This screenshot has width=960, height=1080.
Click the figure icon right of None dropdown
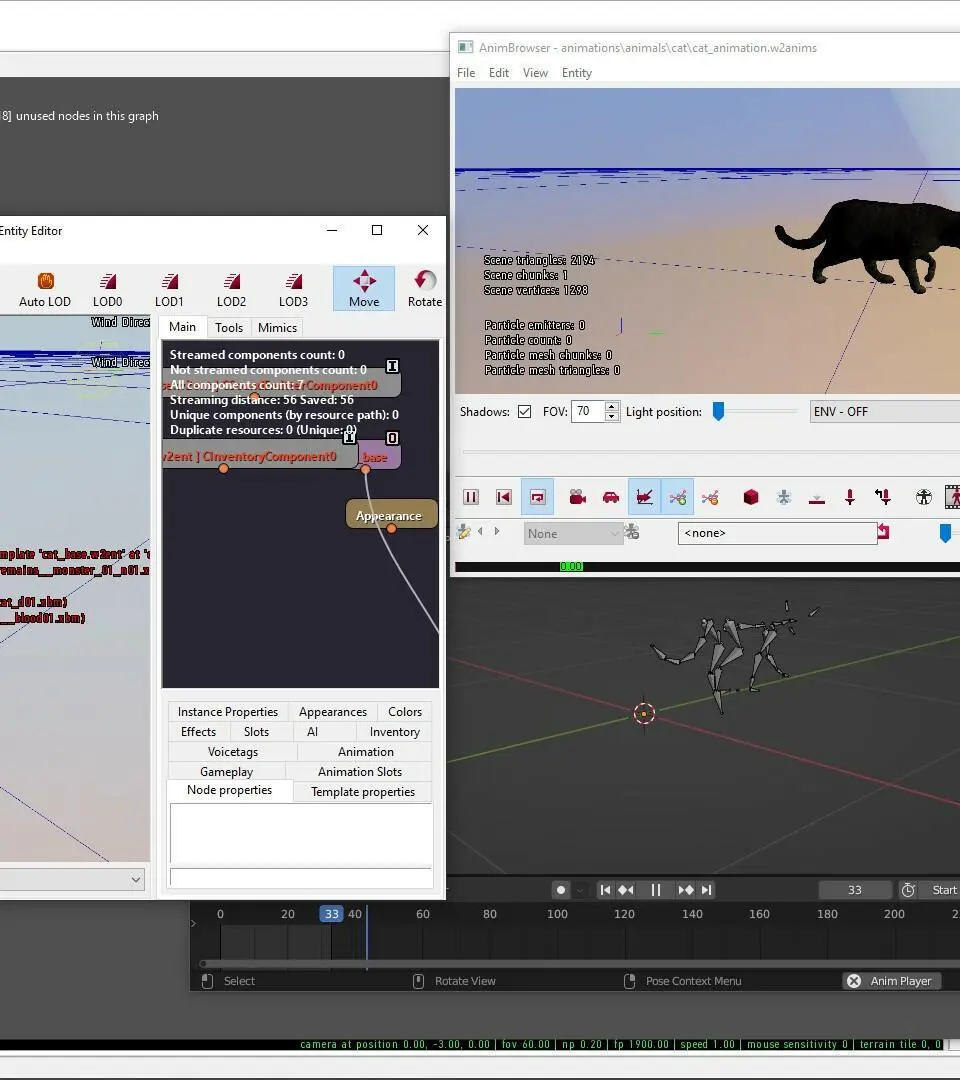click(632, 532)
